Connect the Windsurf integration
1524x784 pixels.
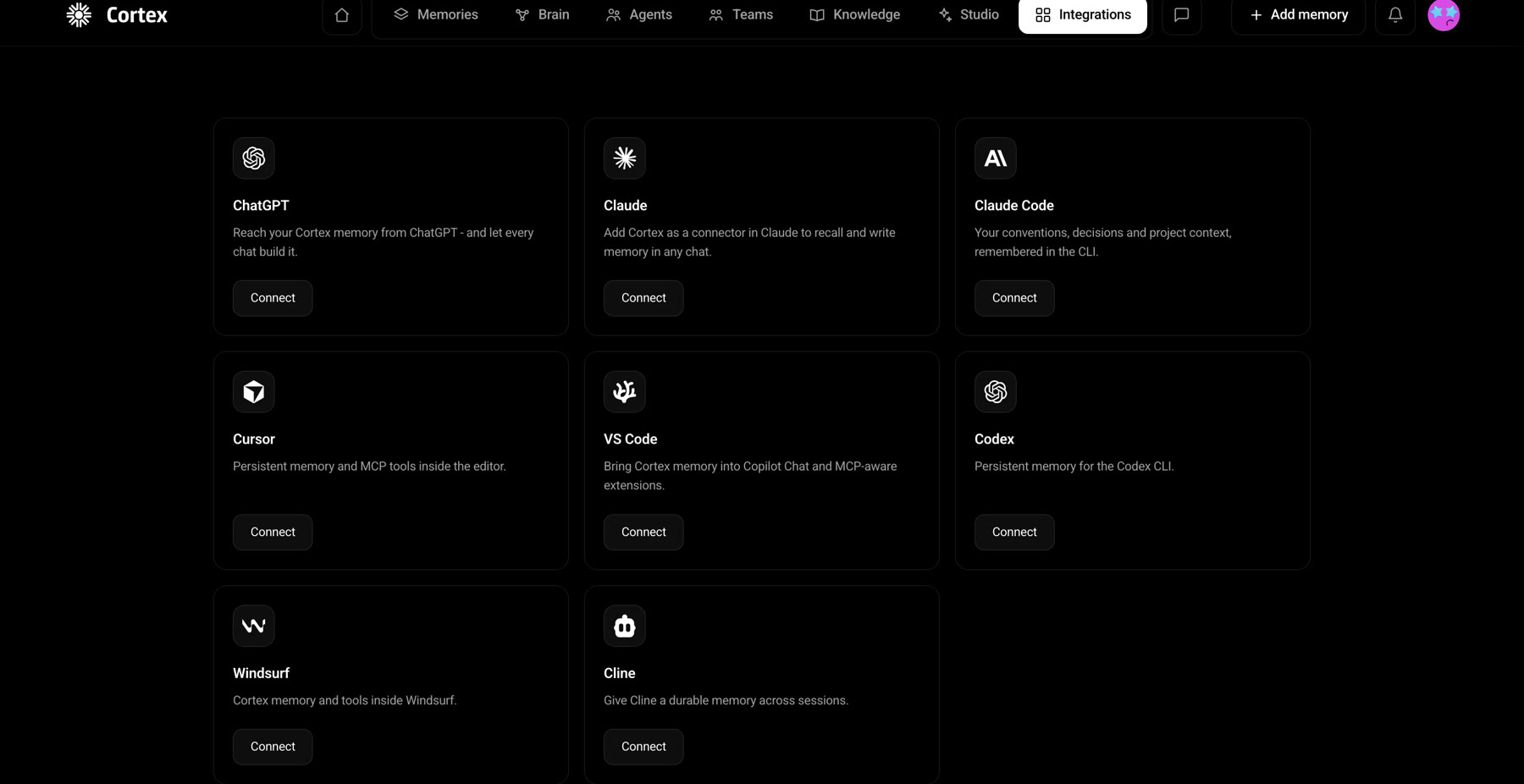273,747
